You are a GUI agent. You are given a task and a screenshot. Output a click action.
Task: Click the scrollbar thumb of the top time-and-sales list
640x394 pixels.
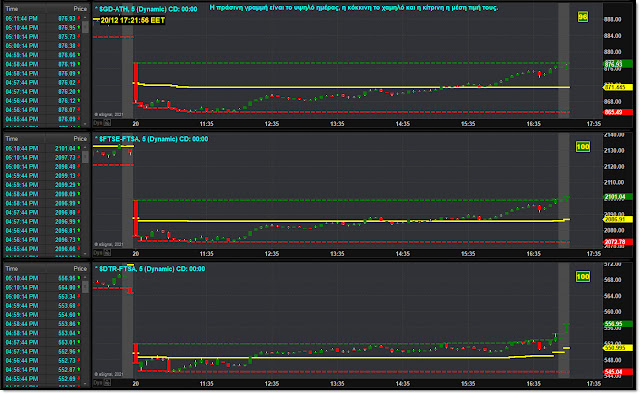(x=85, y=27)
